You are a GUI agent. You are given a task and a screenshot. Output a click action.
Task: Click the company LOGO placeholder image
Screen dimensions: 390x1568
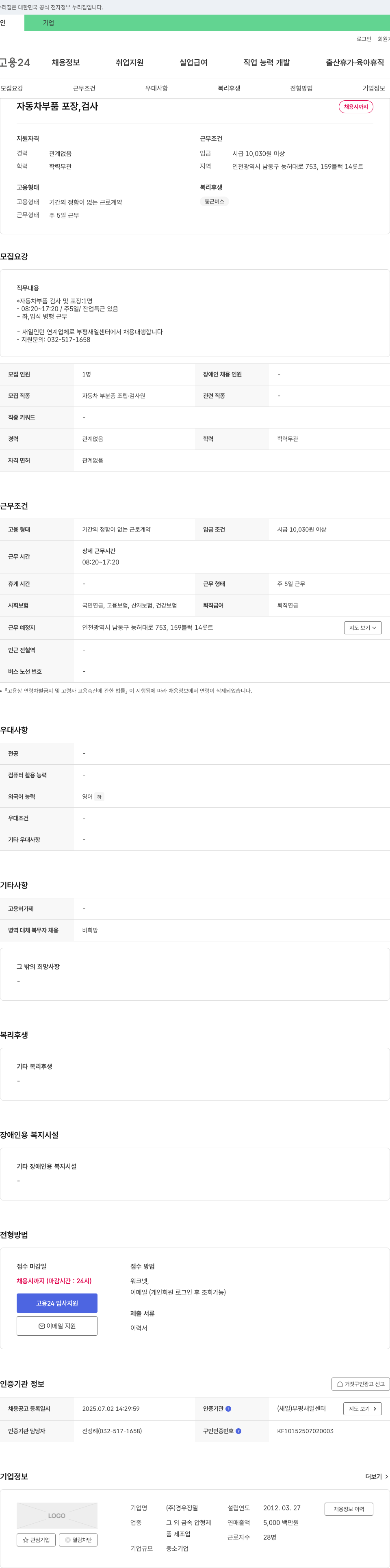point(57,1516)
